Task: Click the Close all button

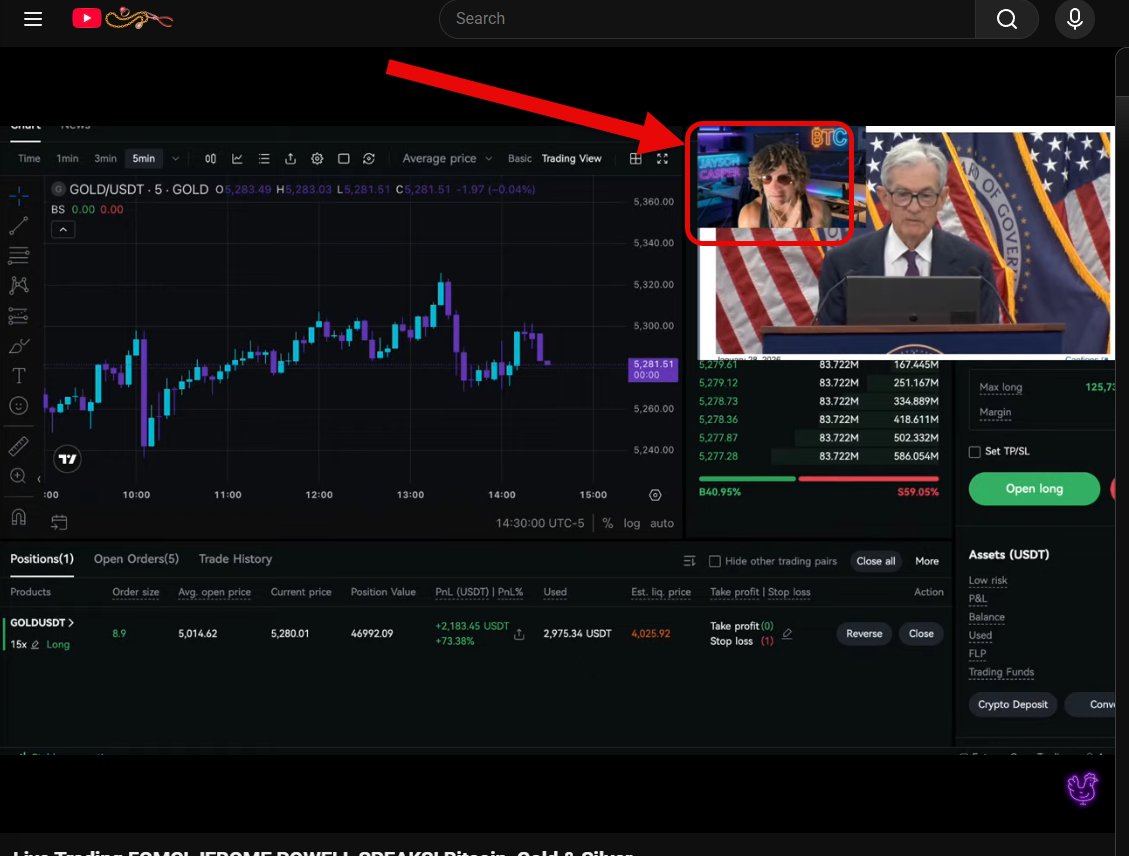Action: [876, 561]
